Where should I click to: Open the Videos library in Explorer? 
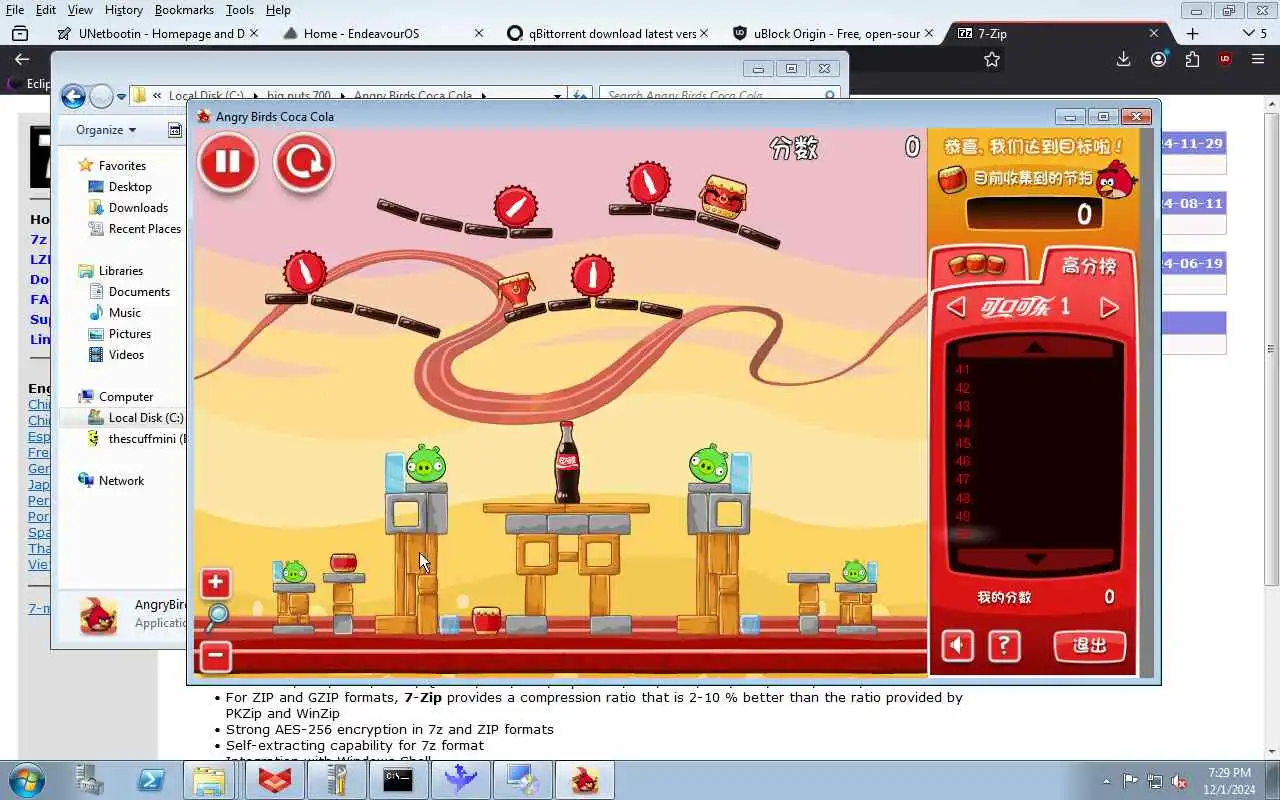click(126, 355)
